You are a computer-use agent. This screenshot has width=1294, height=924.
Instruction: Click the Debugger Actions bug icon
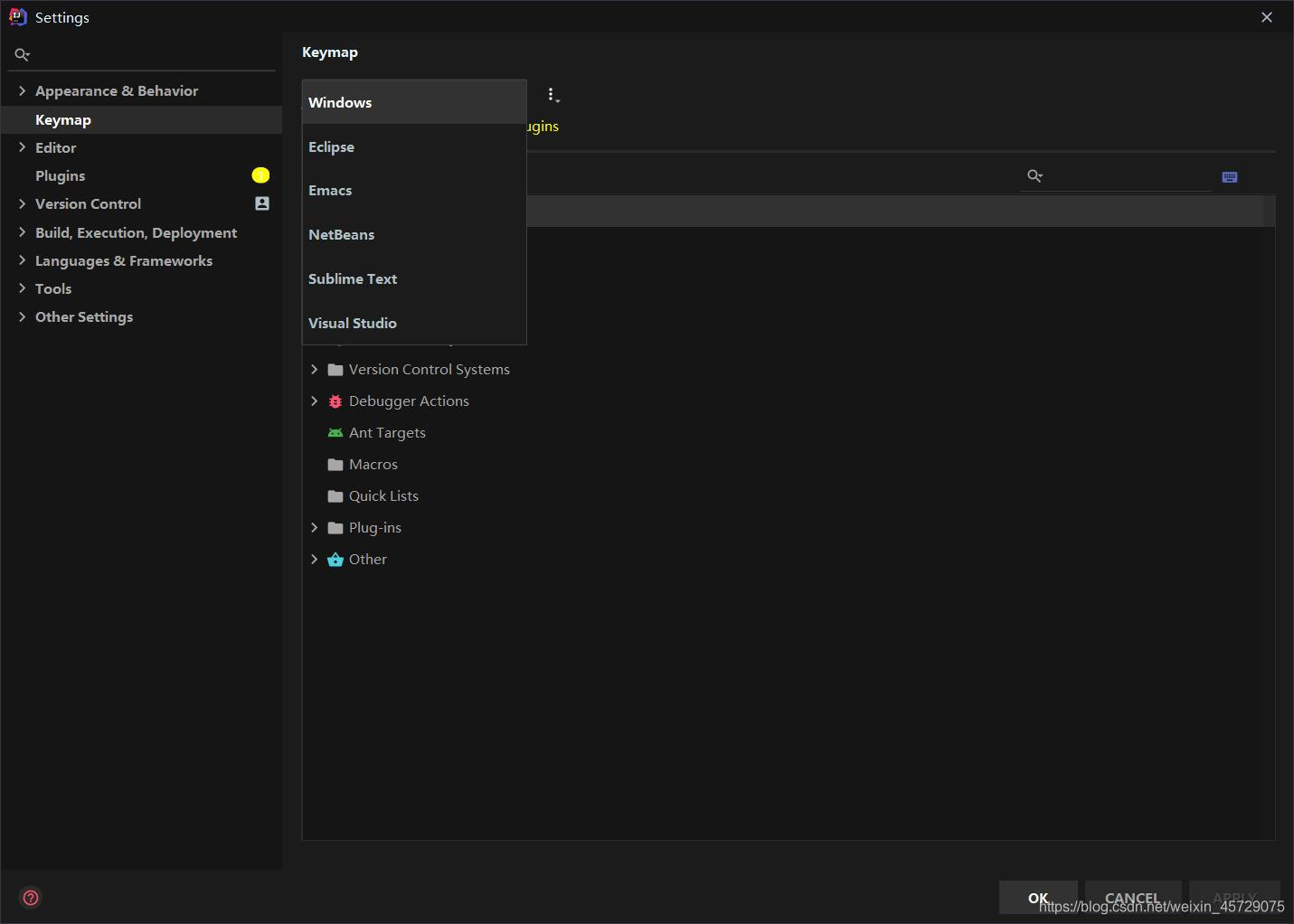335,401
